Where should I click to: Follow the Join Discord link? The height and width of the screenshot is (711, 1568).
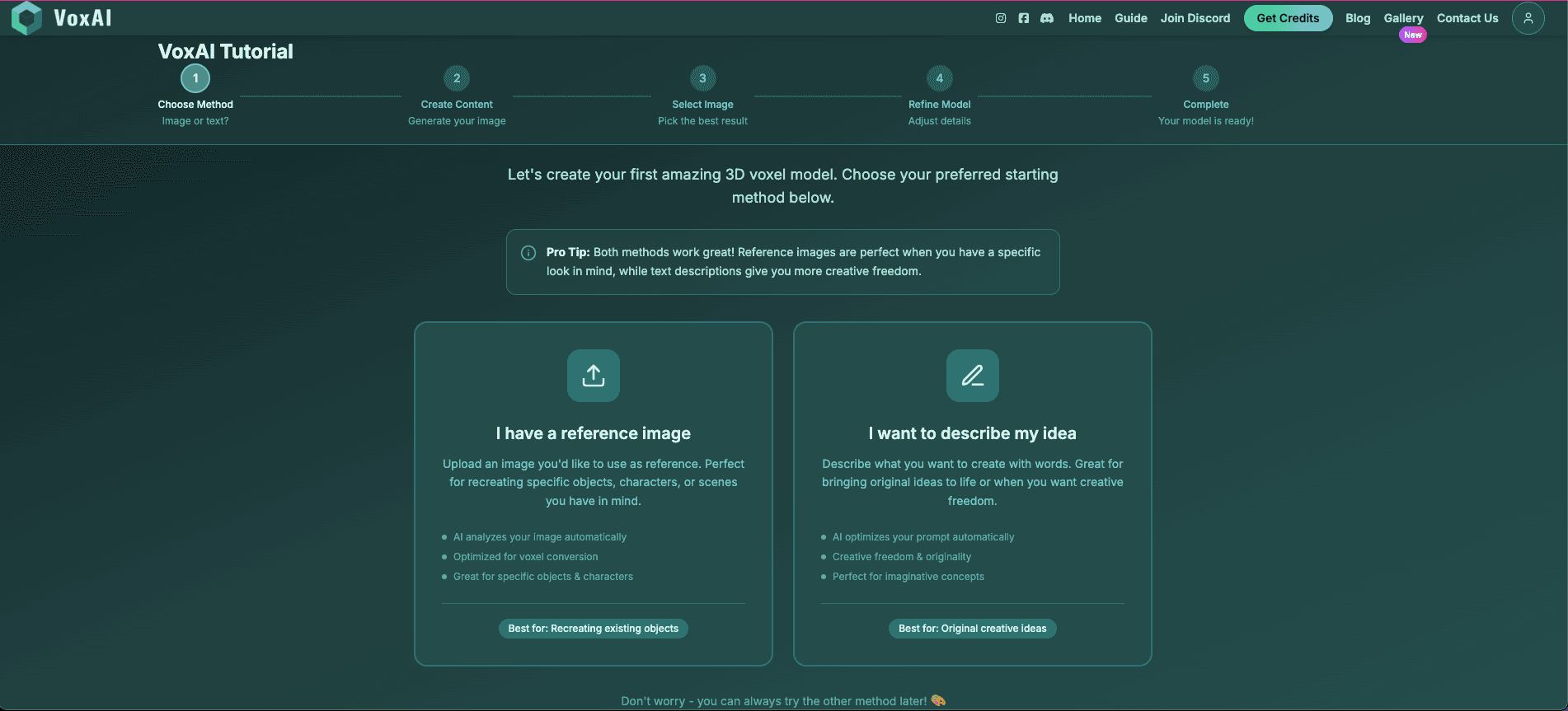tap(1195, 18)
